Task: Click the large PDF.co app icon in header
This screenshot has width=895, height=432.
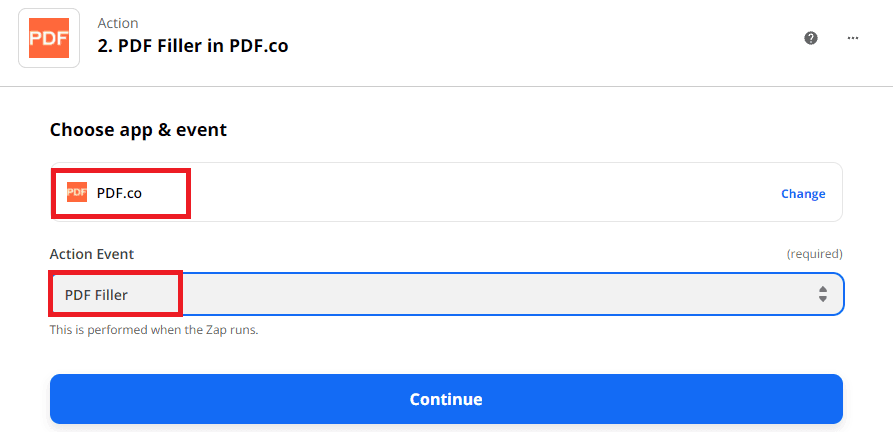Action: [x=49, y=38]
